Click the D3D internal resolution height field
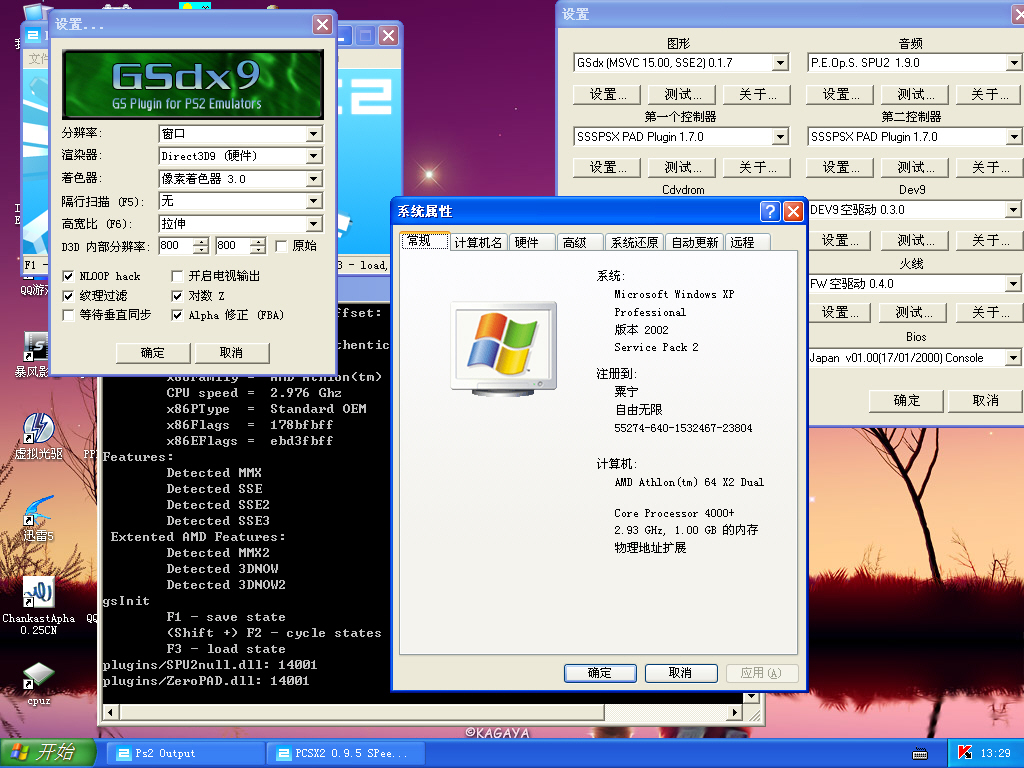 [233, 246]
